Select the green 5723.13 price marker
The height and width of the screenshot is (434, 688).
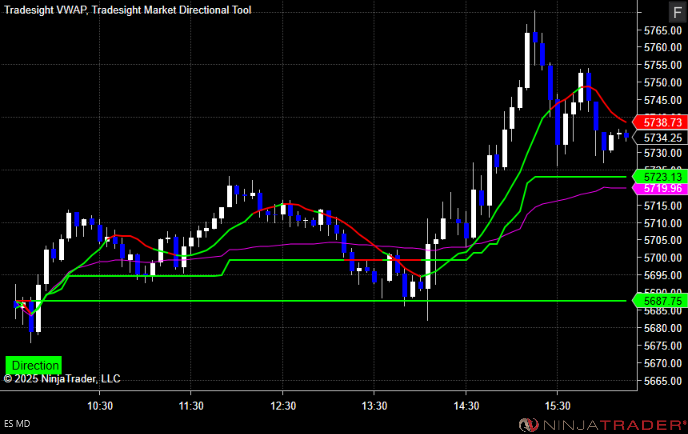(660, 177)
